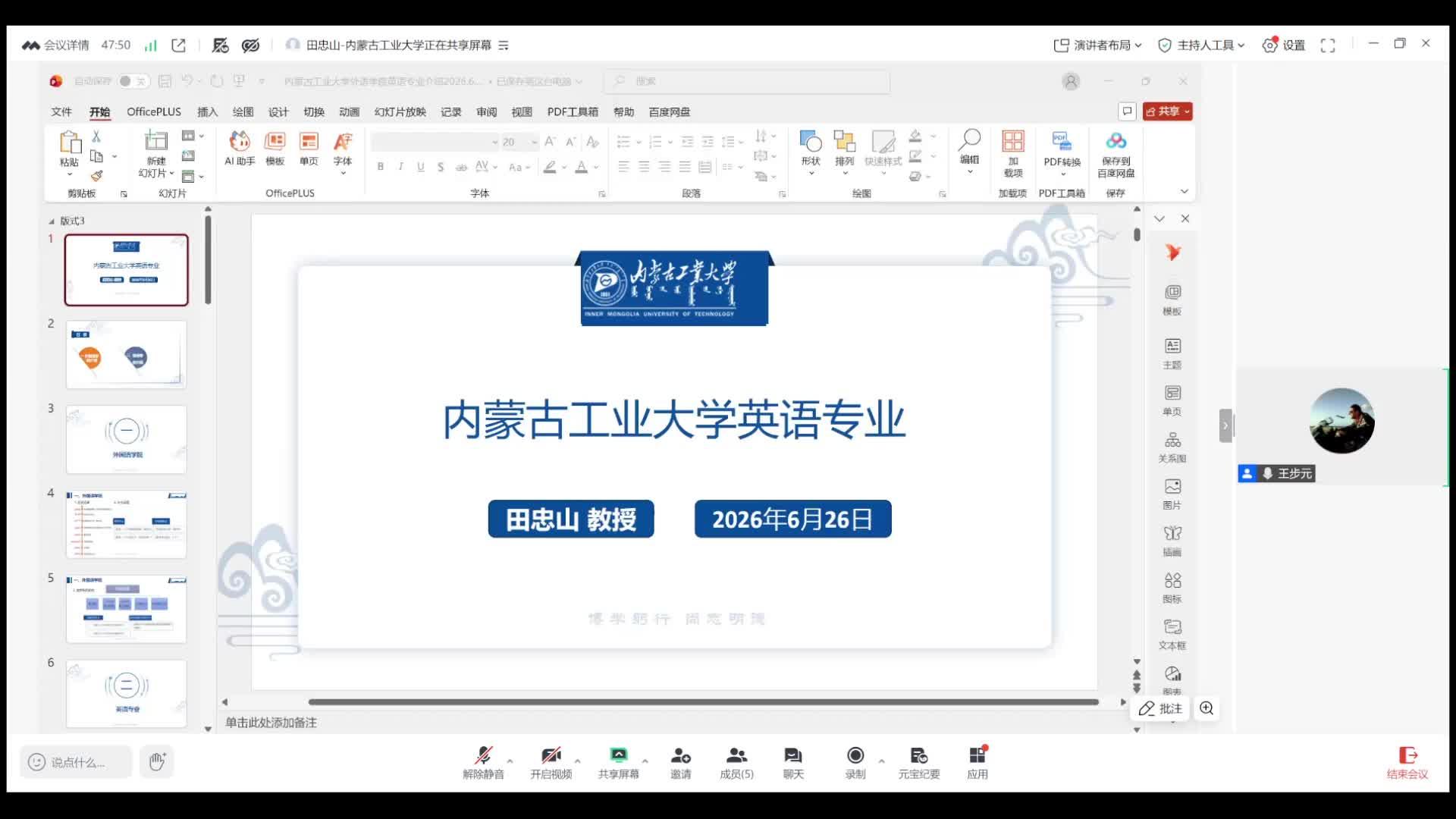Collapse the PowerPoint ribbon with the chevron
Image resolution: width=1456 pixels, height=819 pixels.
1185,191
